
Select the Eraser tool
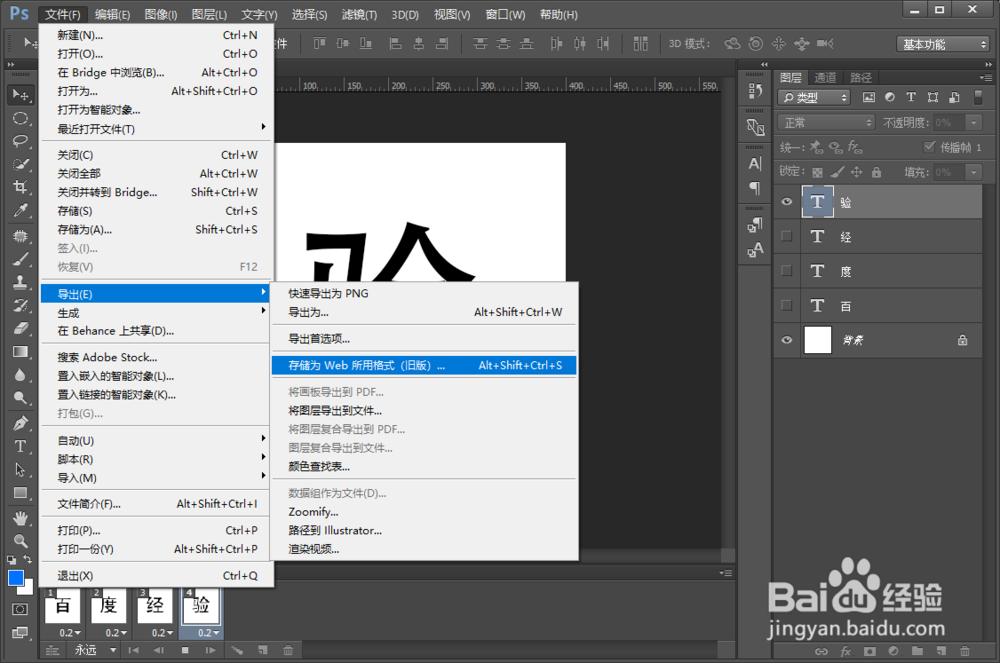[20, 328]
